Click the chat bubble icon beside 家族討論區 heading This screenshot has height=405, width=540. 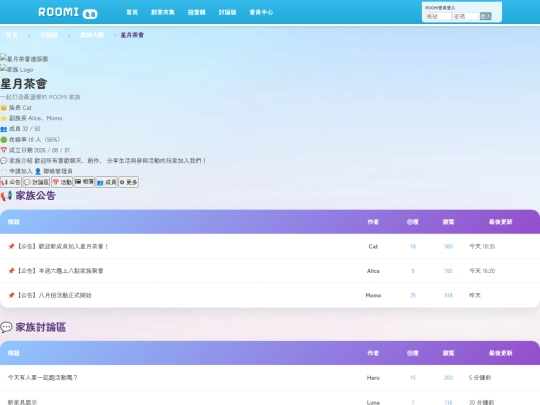7,327
